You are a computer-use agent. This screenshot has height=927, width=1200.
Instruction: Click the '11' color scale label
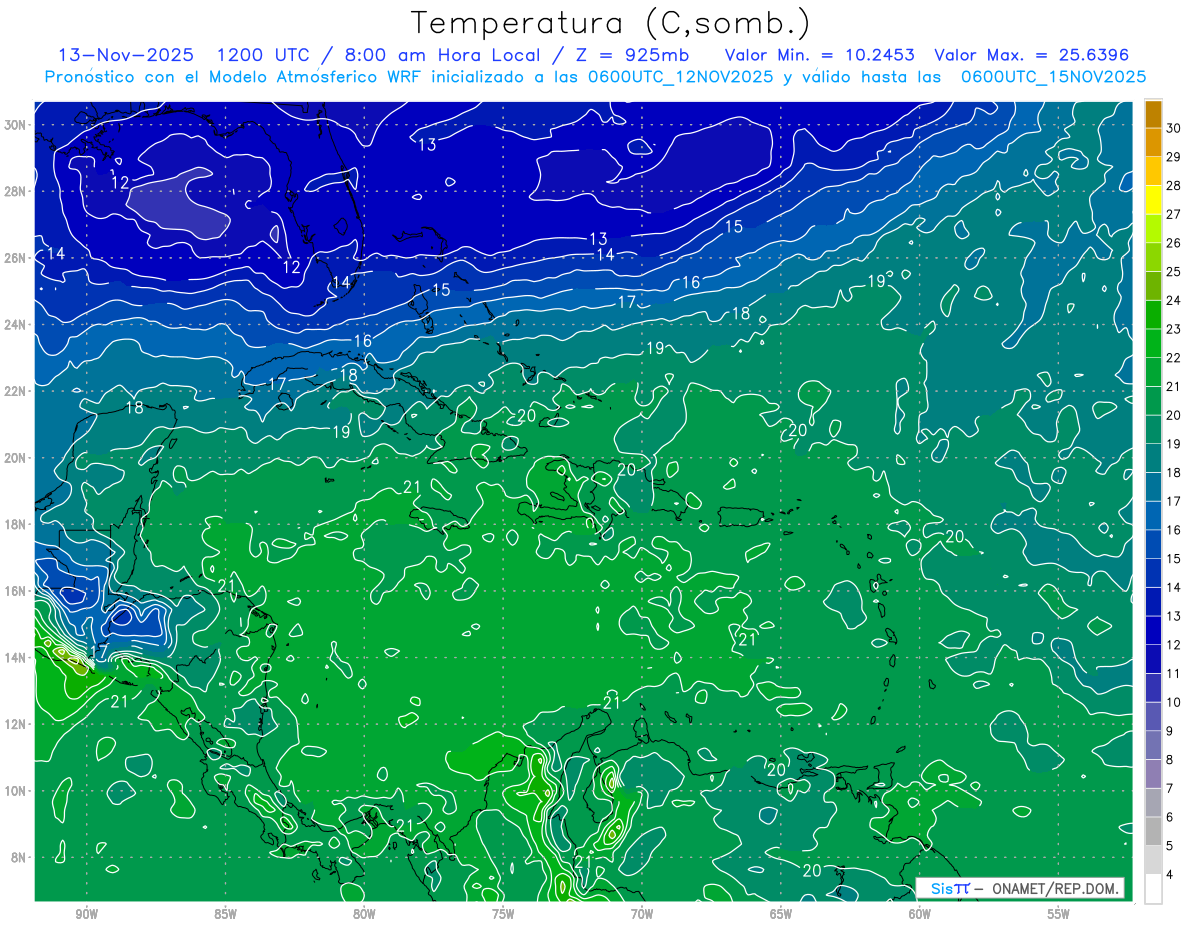(x=1174, y=674)
